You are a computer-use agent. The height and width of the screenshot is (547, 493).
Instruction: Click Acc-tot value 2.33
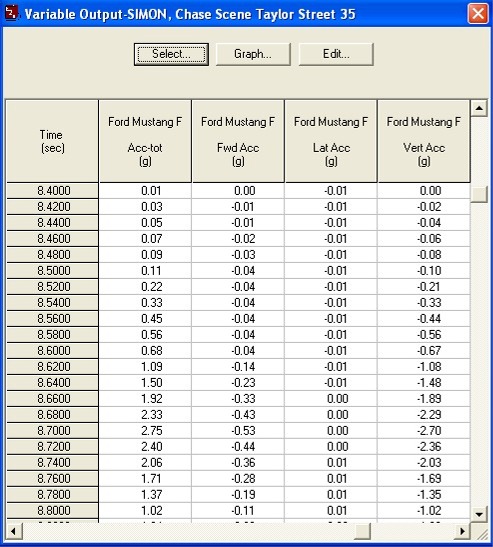point(145,415)
